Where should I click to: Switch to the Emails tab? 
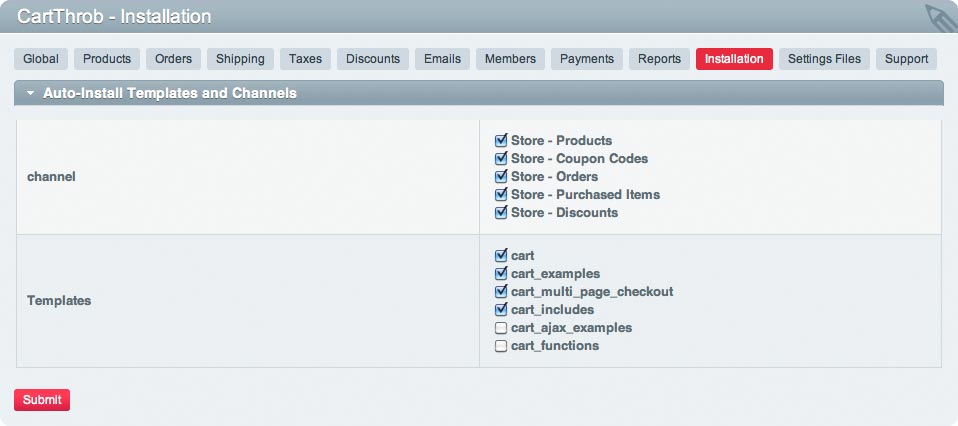pos(442,59)
